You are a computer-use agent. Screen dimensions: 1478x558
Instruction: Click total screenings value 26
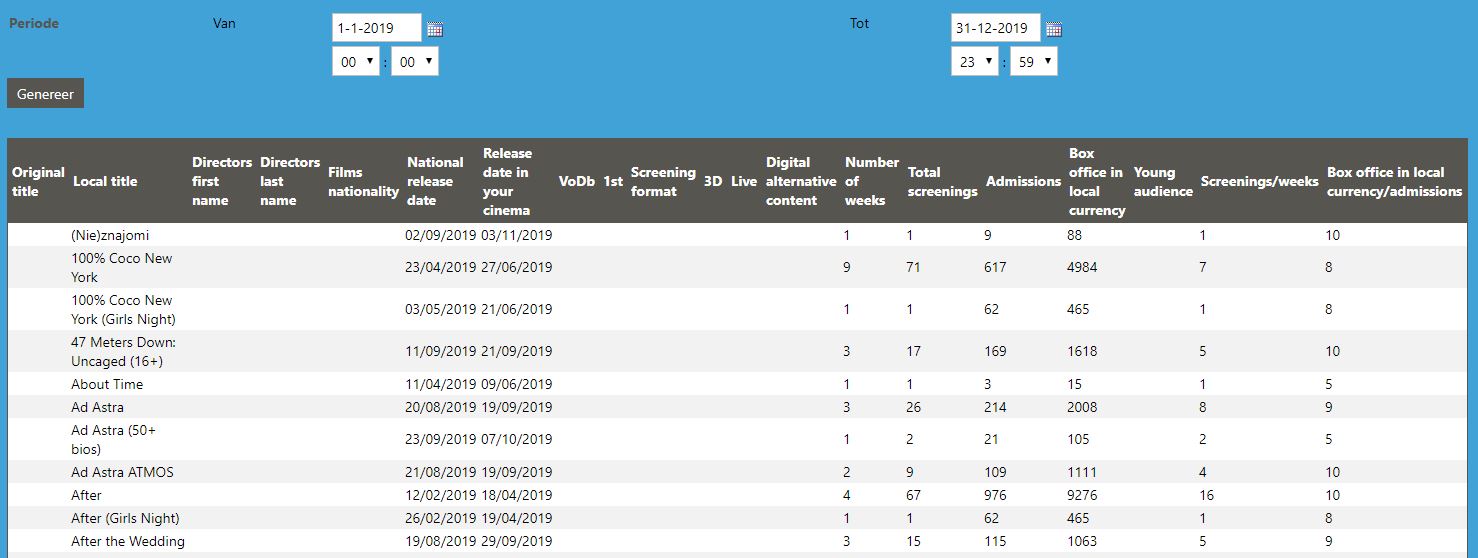(x=914, y=407)
